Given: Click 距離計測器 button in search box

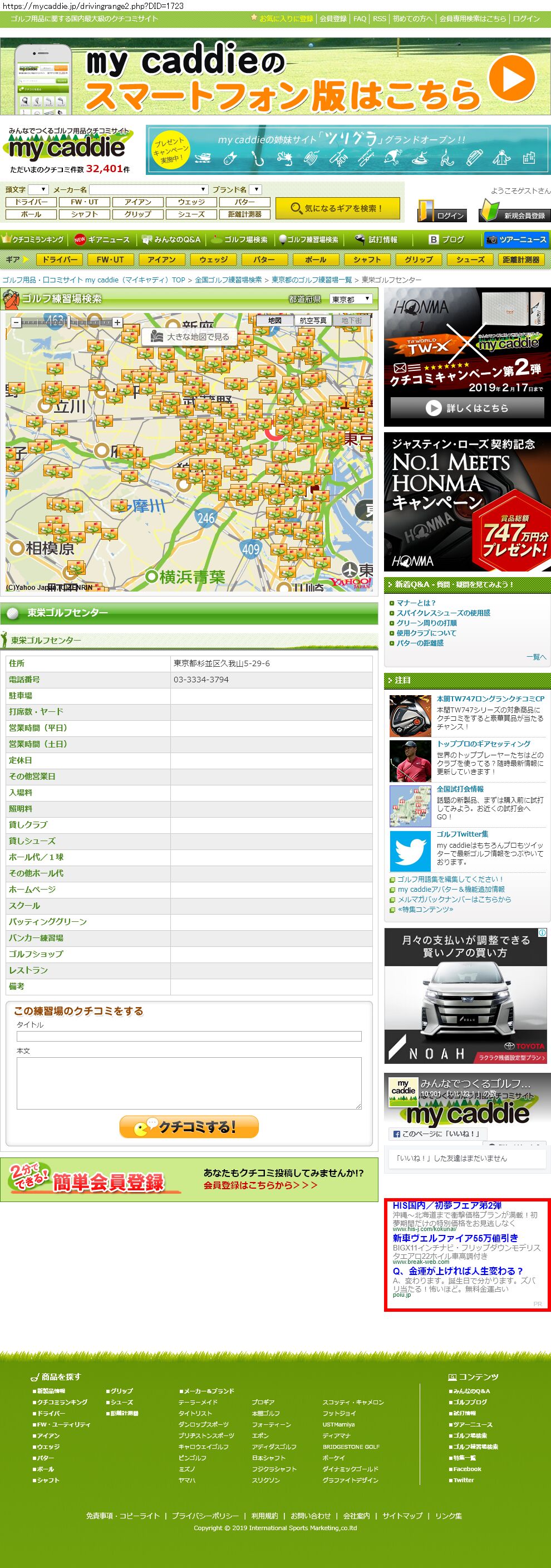Looking at the screenshot, I should click(x=244, y=214).
